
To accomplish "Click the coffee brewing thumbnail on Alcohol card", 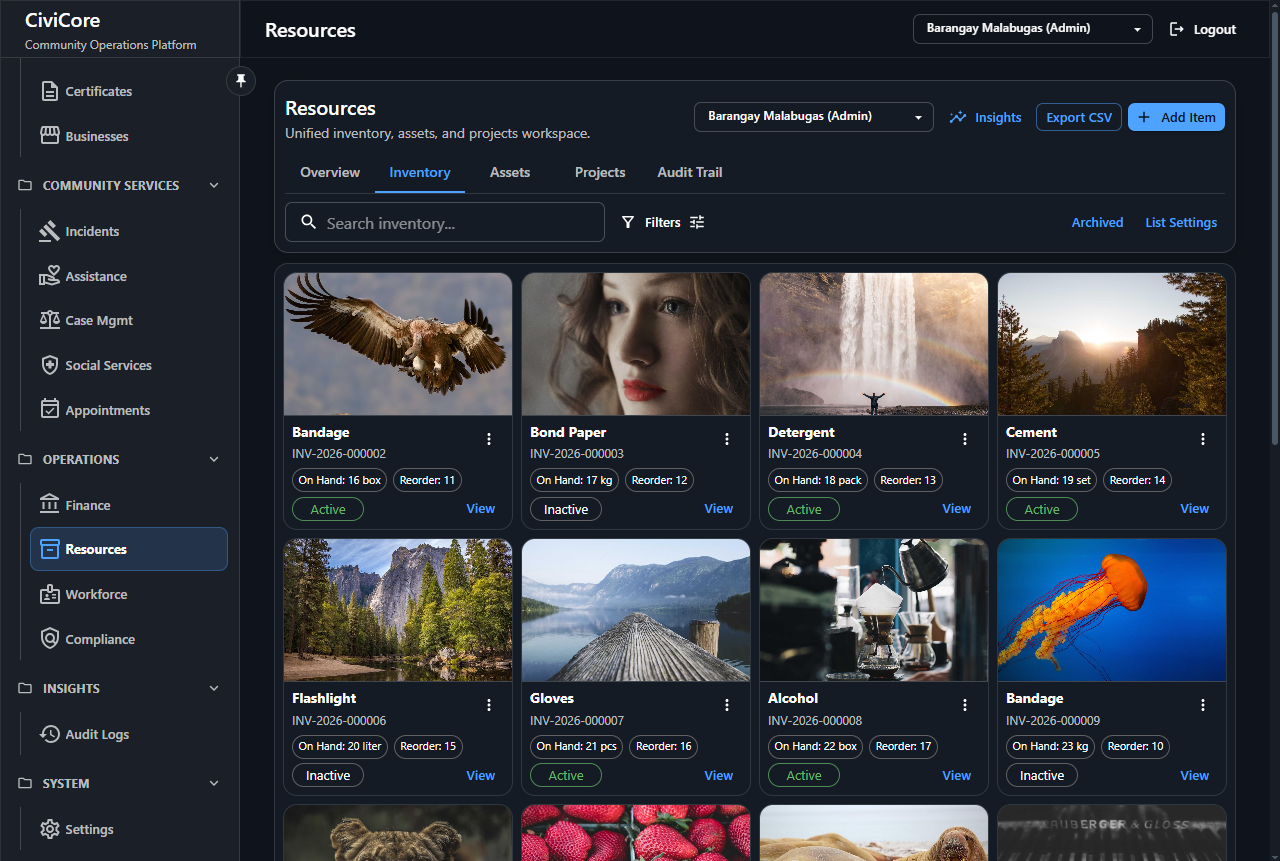I will (874, 610).
